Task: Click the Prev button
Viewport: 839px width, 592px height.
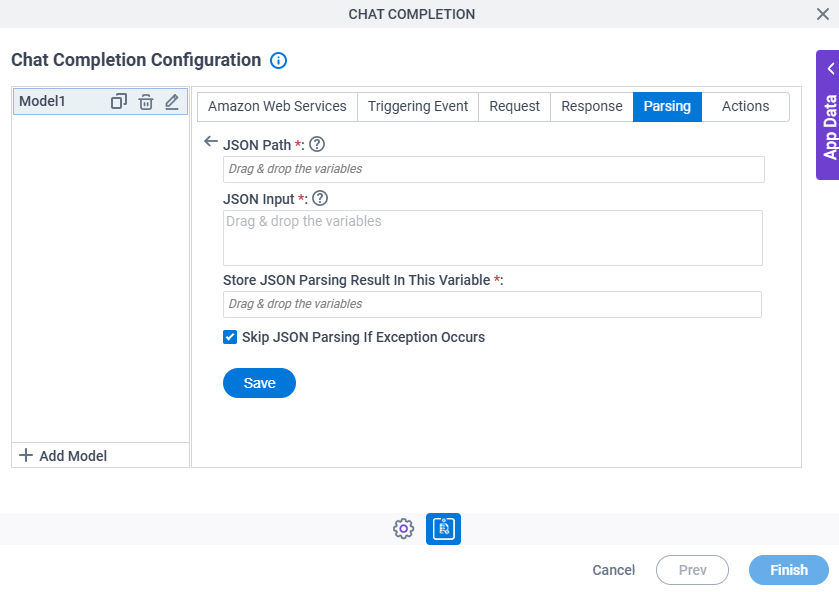Action: (x=692, y=570)
